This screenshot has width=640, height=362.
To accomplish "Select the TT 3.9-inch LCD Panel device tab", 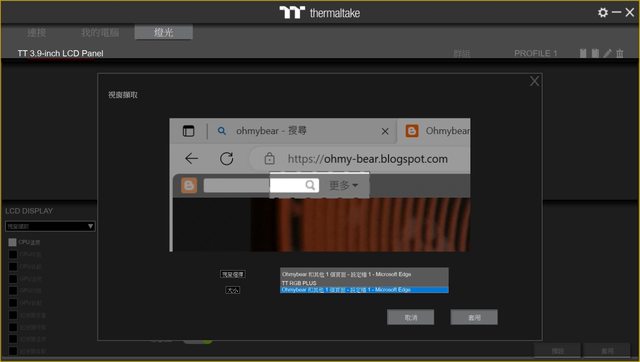I will pos(60,53).
